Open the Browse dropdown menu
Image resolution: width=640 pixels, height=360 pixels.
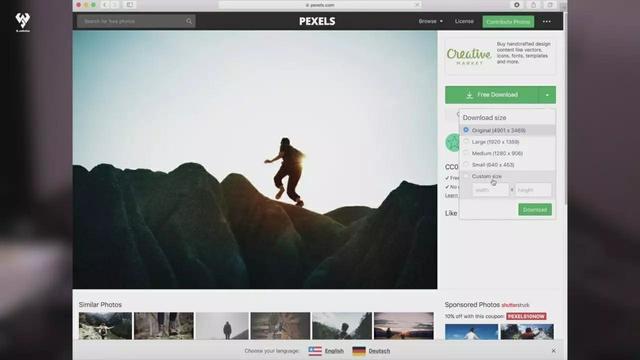pos(431,21)
